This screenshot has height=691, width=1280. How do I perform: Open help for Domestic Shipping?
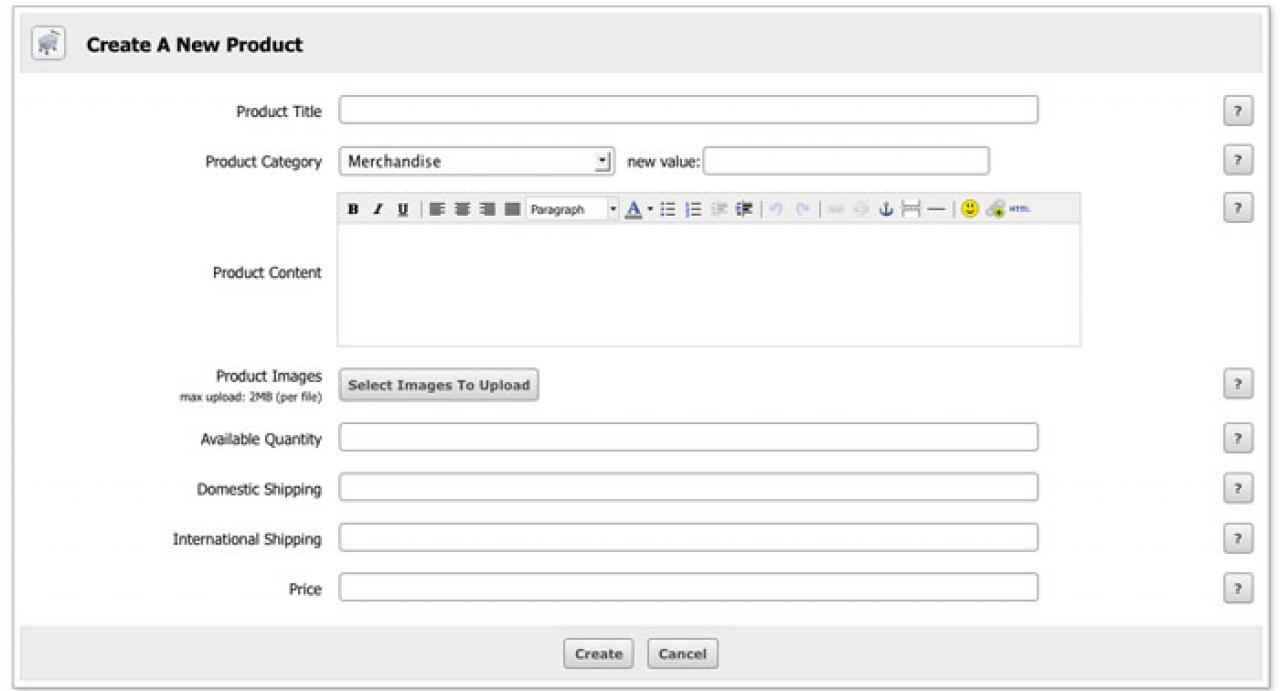(1238, 487)
